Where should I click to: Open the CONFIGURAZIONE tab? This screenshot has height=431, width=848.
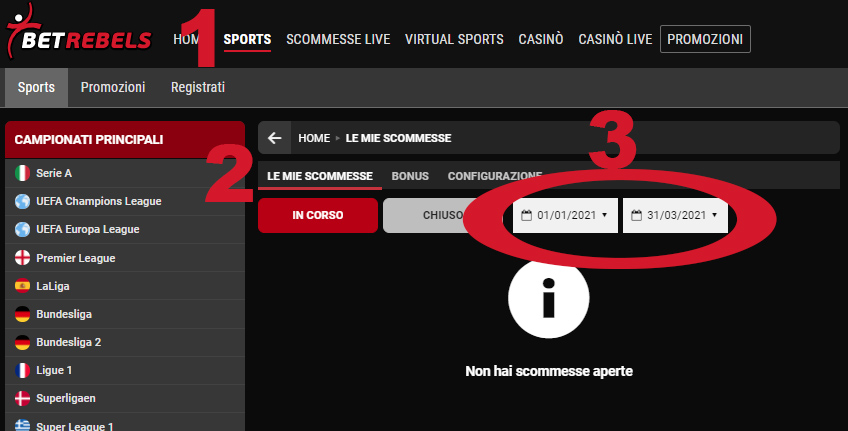[x=495, y=176]
